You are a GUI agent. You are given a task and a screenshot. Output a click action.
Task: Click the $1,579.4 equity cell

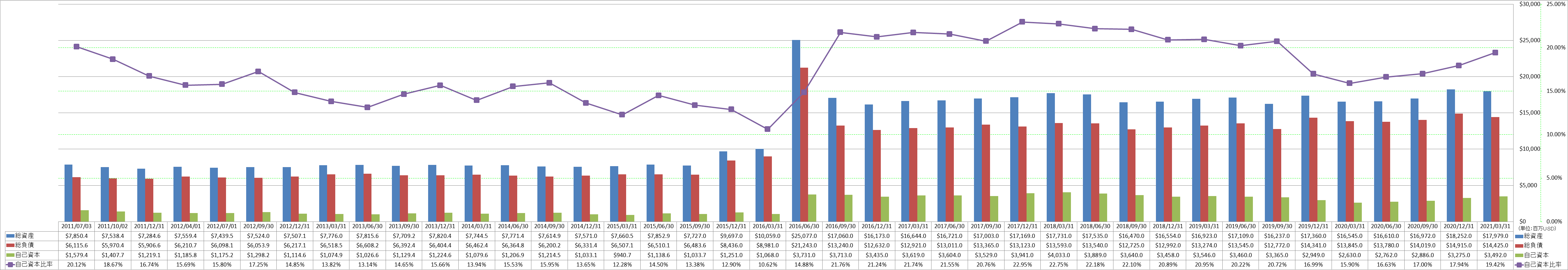pos(77,255)
